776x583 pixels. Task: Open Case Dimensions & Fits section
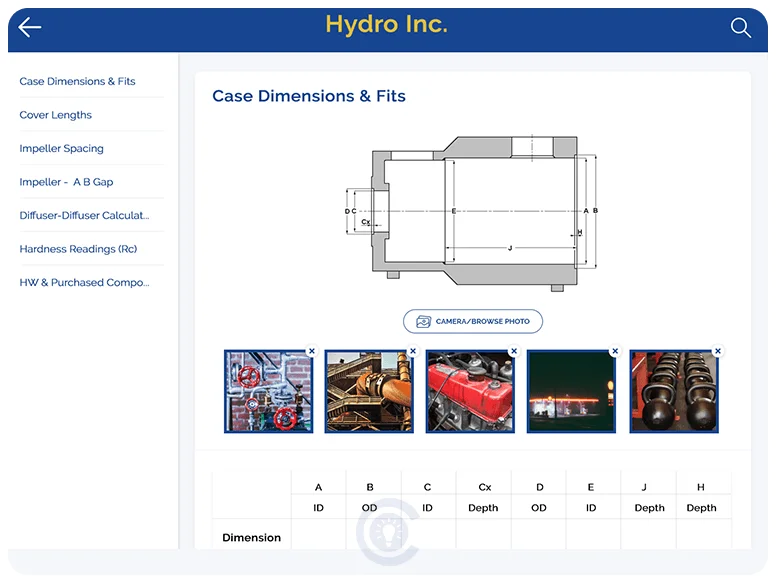[77, 81]
